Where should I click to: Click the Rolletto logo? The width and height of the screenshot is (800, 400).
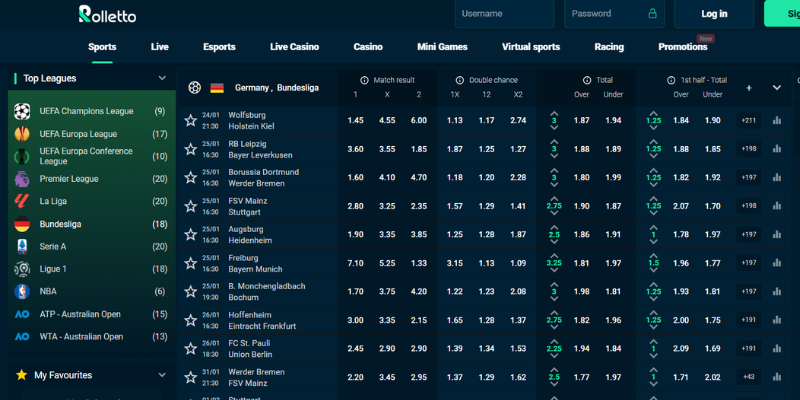click(x=107, y=14)
